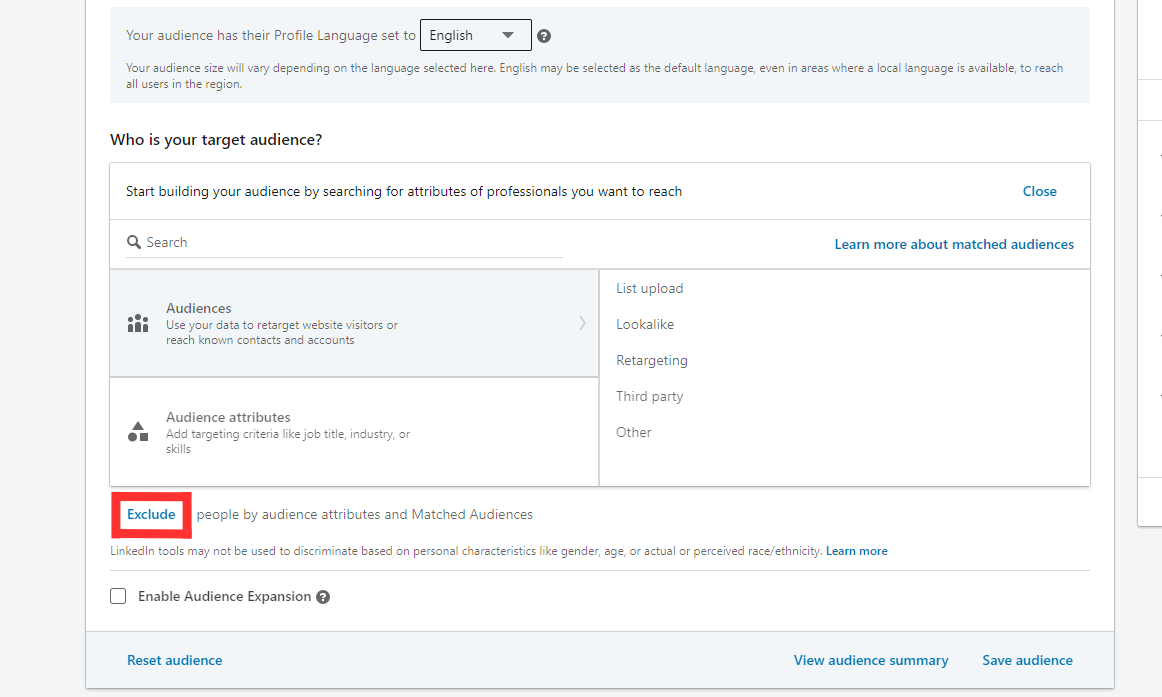
Task: Click the Audience attributes shapes icon
Action: point(138,431)
